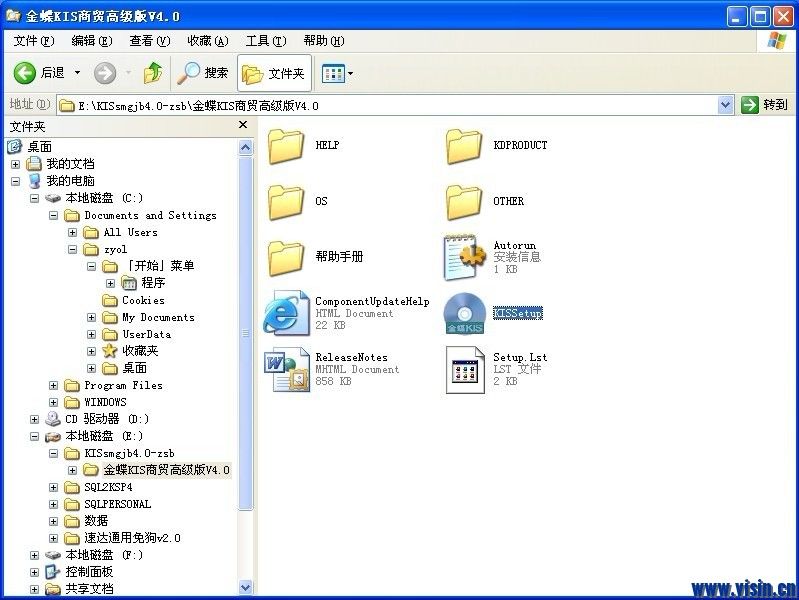Open the 查看(V) menu
799x600 pixels.
(149, 41)
